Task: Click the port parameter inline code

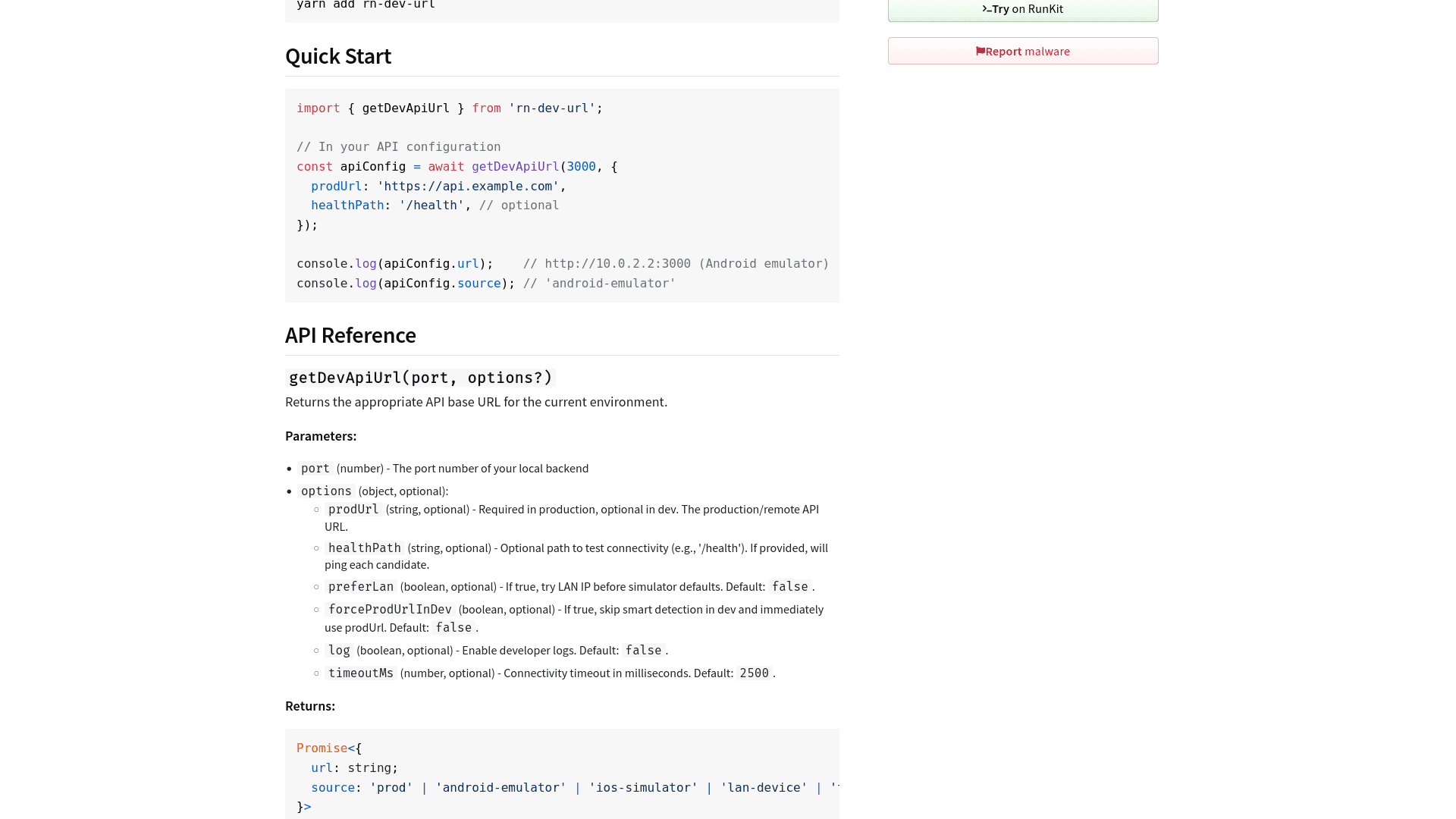Action: click(315, 469)
